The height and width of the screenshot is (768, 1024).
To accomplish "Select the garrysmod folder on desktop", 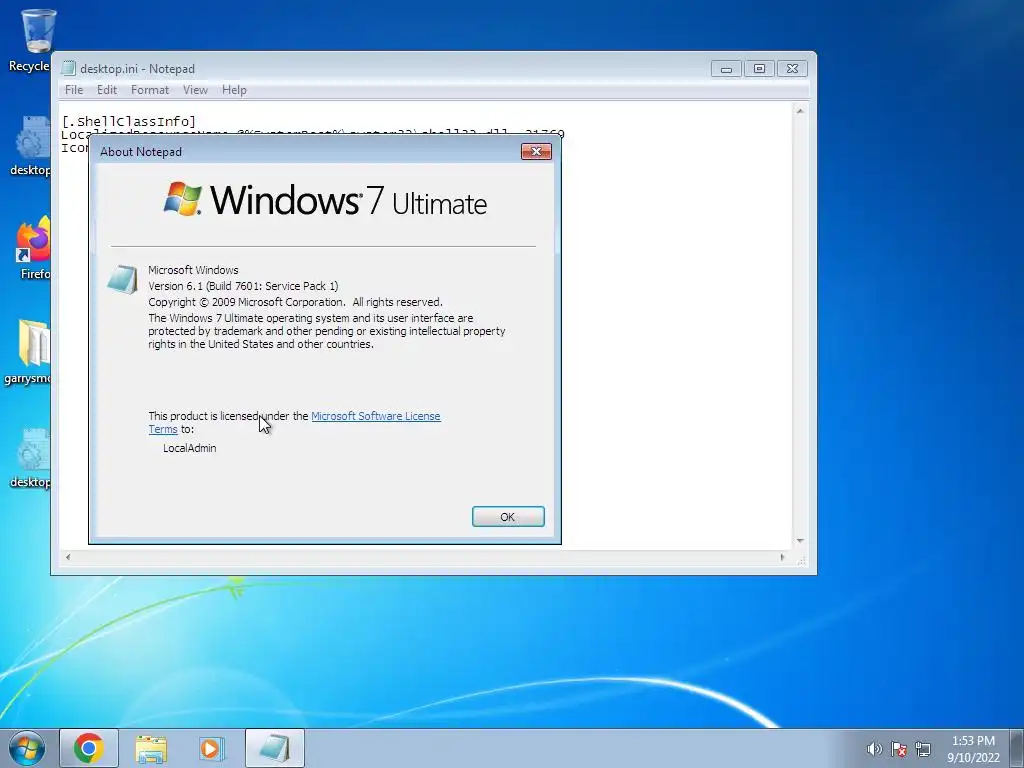I will click(28, 351).
